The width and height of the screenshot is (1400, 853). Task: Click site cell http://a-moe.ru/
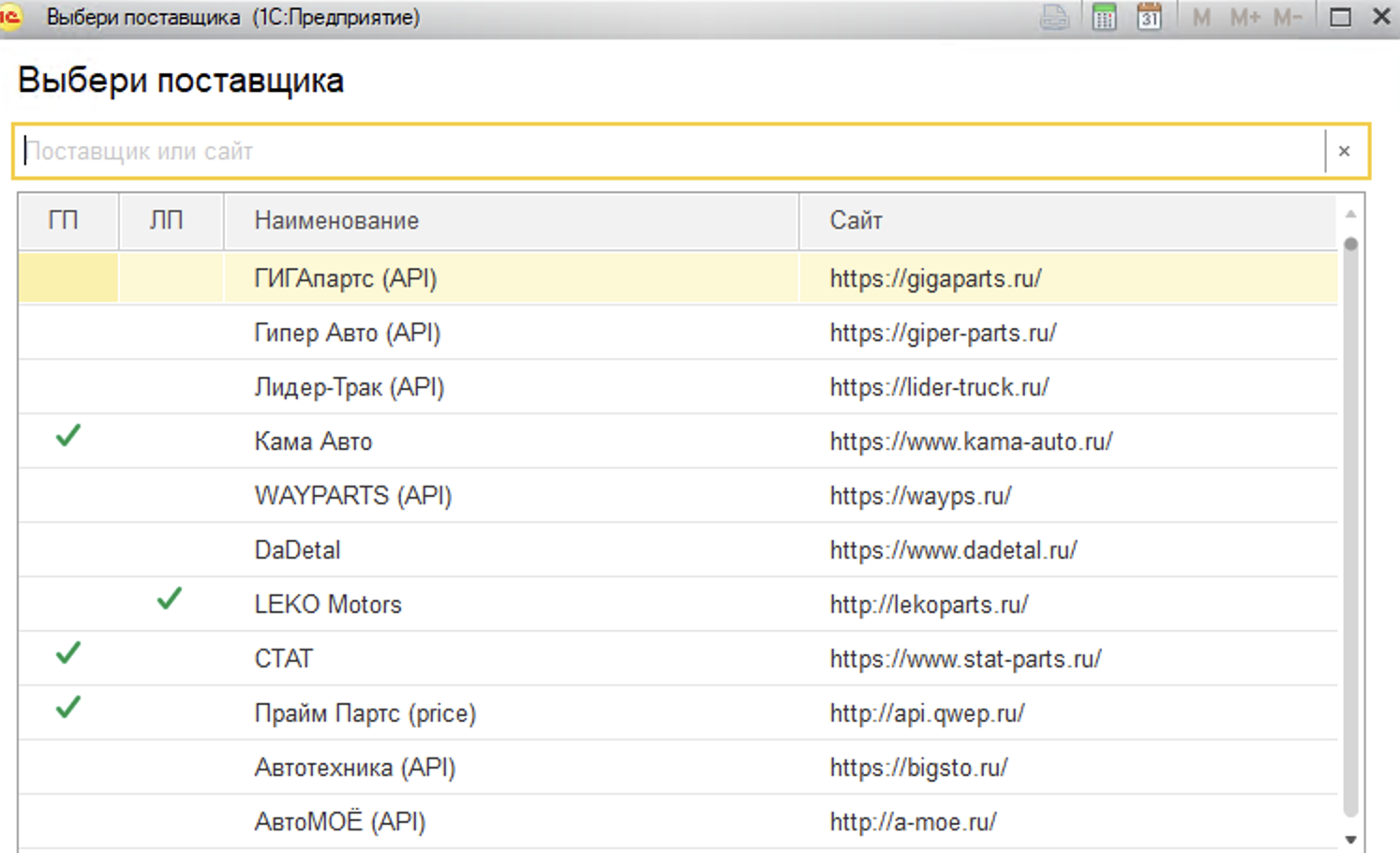[913, 822]
